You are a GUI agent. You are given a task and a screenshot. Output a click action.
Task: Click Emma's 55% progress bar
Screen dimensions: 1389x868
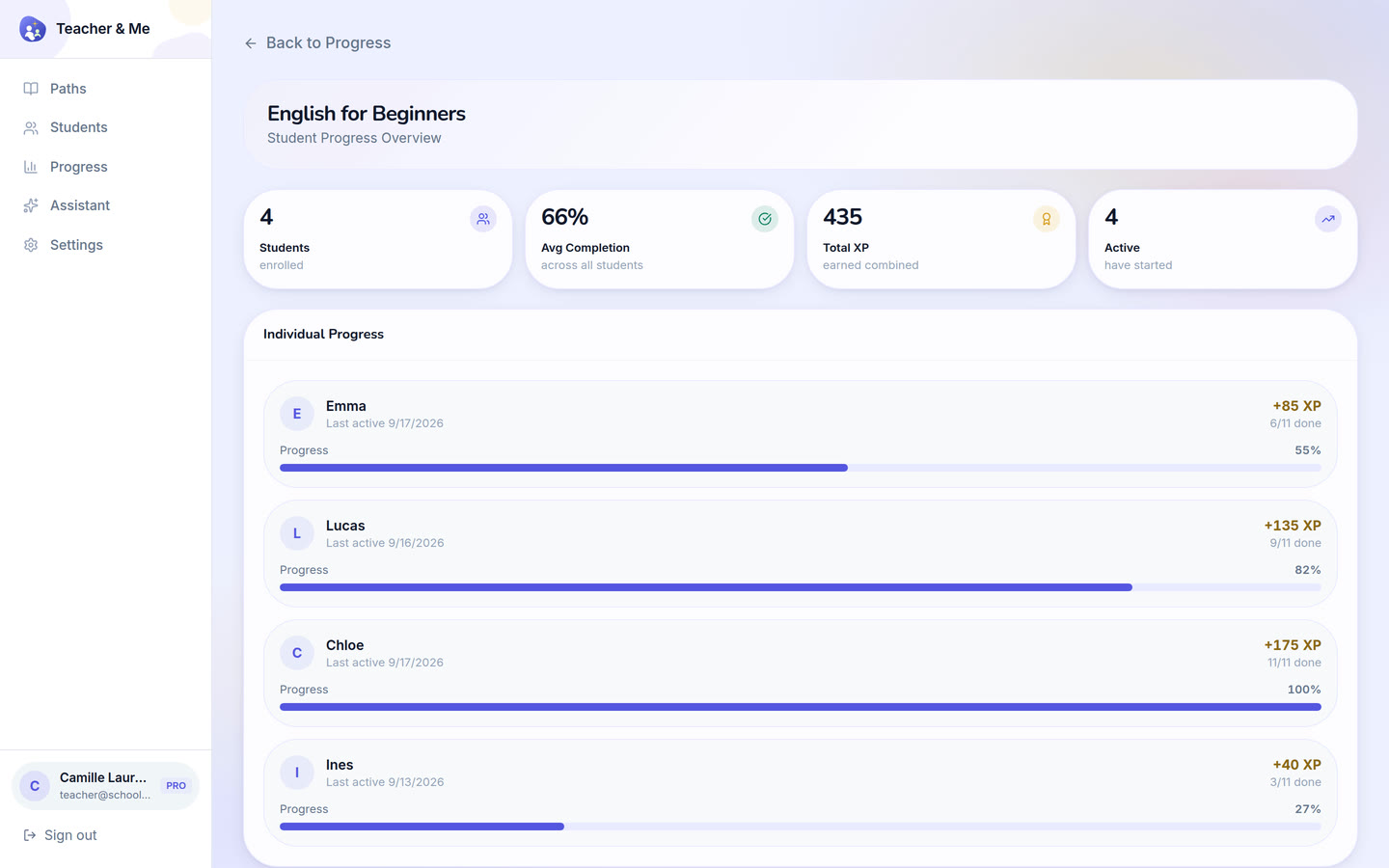click(801, 468)
